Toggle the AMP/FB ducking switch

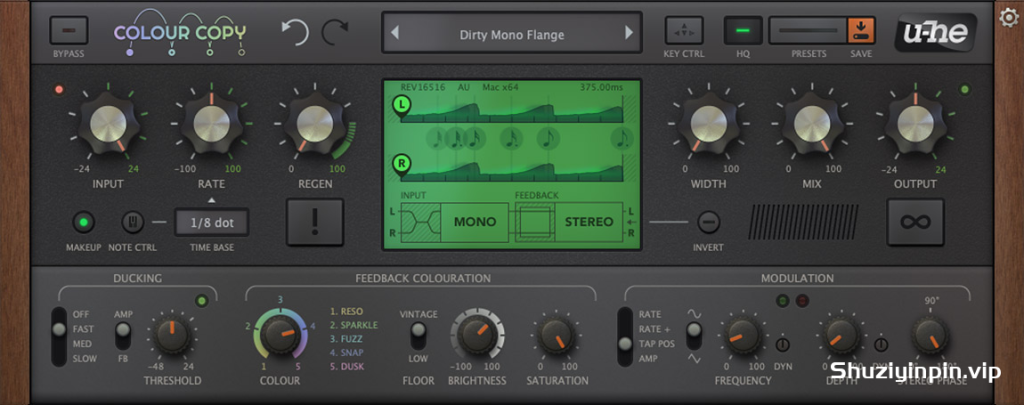(123, 336)
